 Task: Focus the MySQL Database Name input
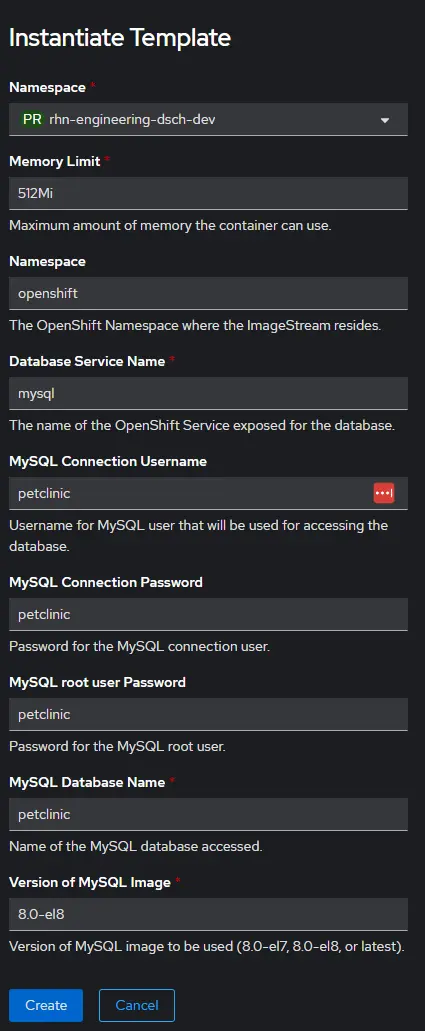click(x=208, y=814)
